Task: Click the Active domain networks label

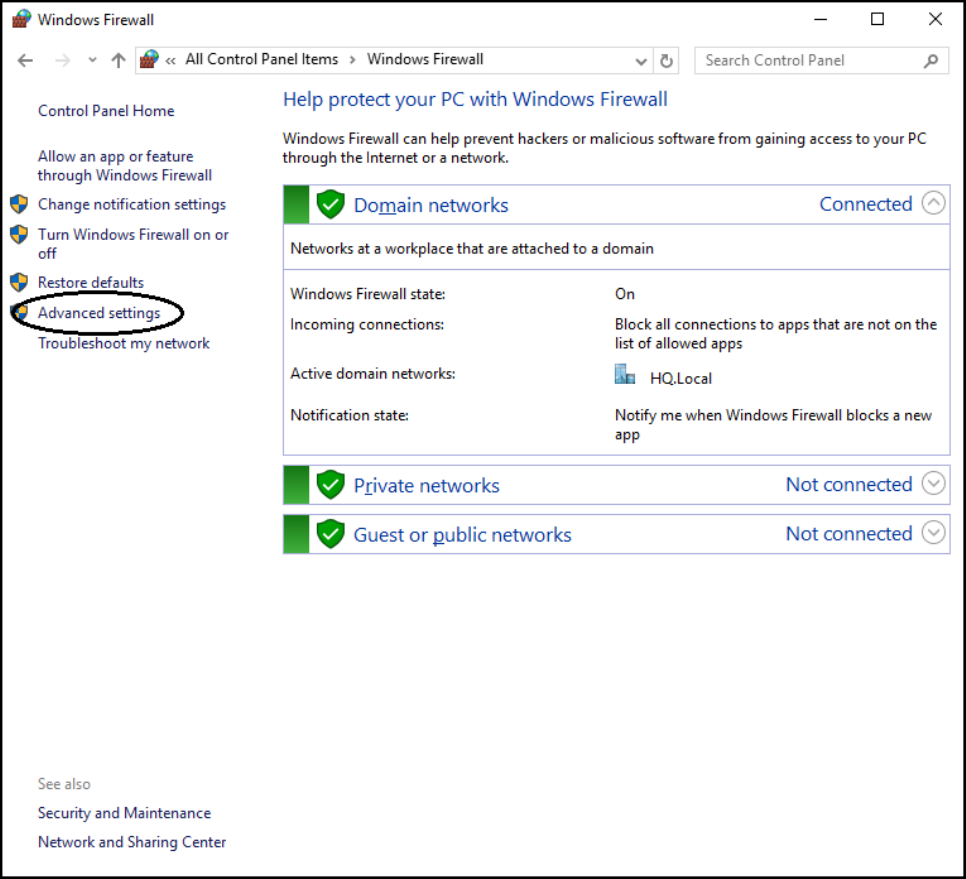Action: (373, 374)
